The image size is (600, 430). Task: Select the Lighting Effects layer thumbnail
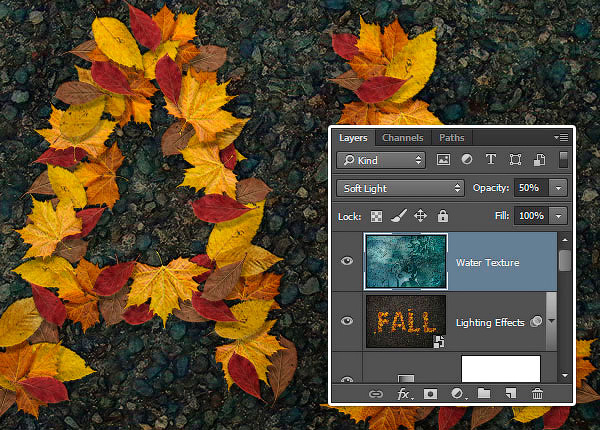[x=406, y=321]
